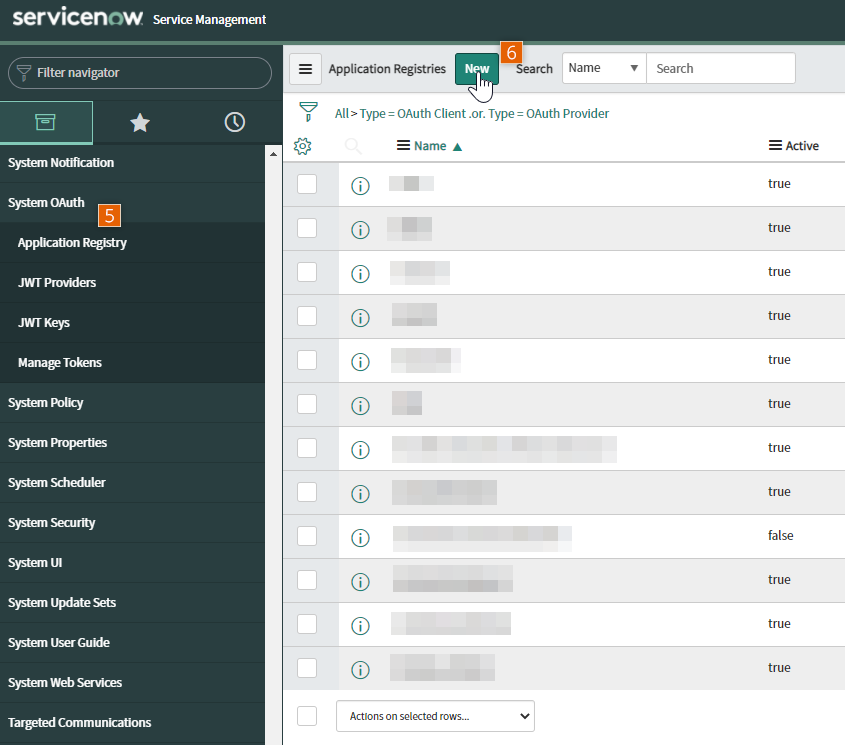
Task: Tick the first row's checkbox
Action: click(x=307, y=184)
